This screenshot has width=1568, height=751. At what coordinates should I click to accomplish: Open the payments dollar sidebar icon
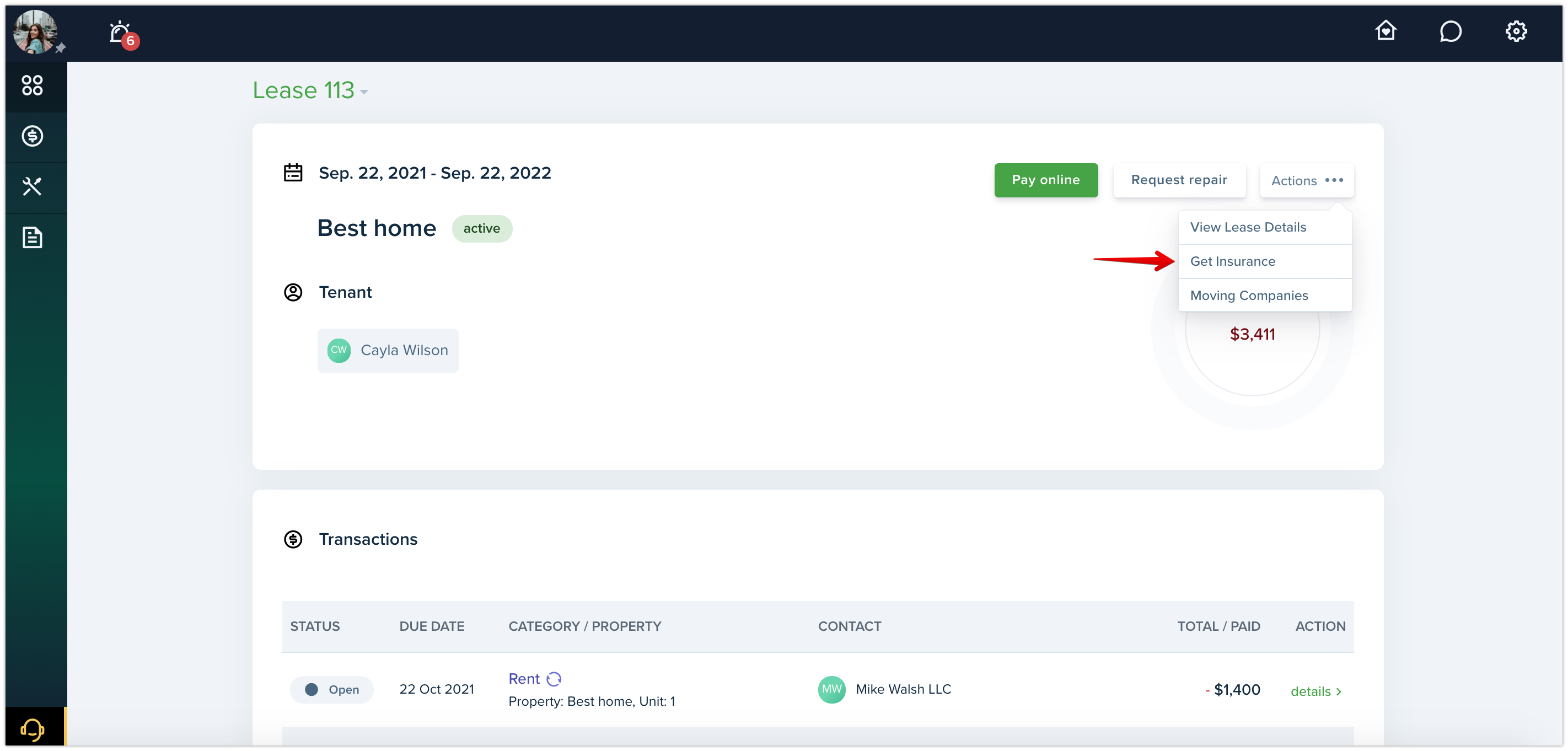tap(33, 136)
